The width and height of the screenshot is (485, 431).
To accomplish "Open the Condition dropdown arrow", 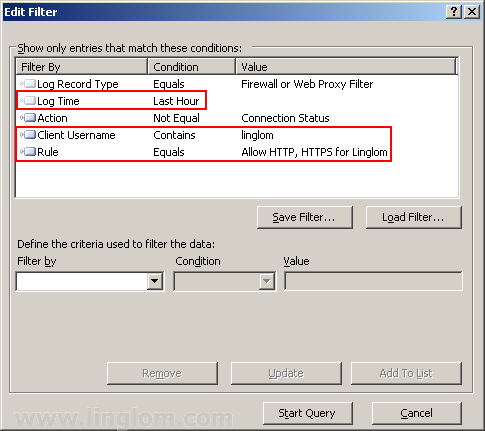I will 266,281.
